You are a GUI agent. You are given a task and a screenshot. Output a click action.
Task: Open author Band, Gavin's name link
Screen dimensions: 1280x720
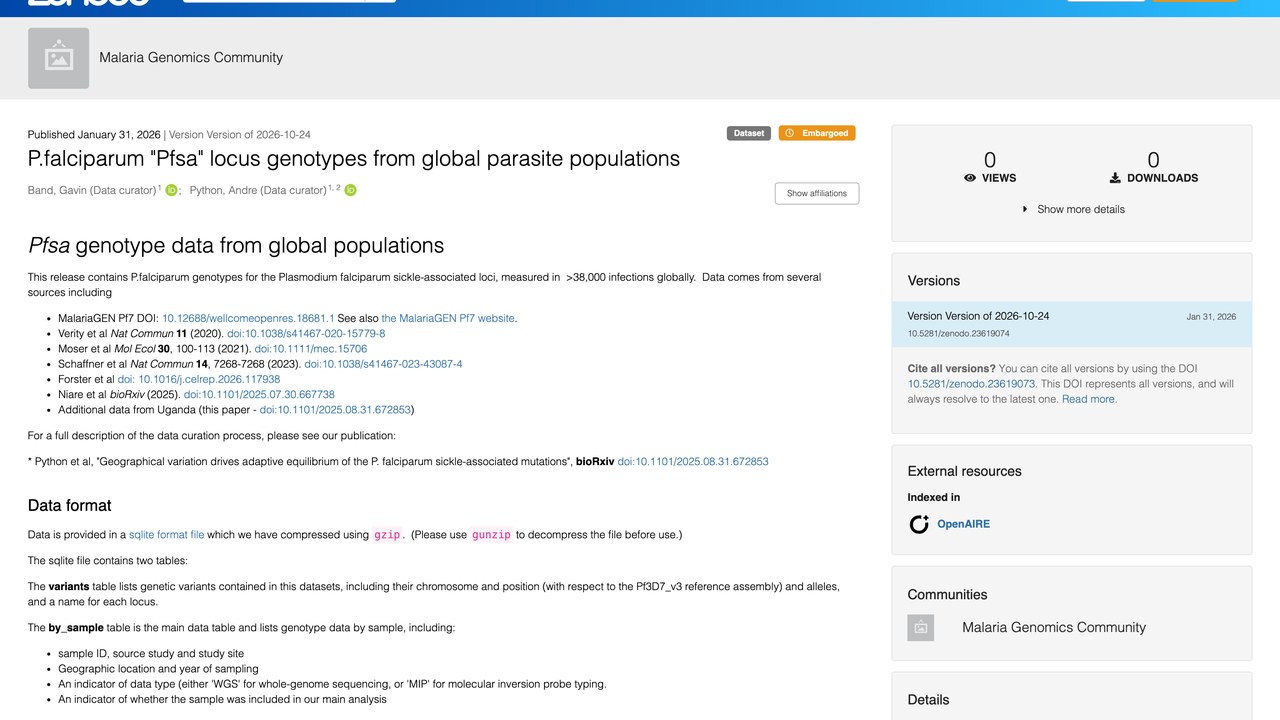pos(92,190)
